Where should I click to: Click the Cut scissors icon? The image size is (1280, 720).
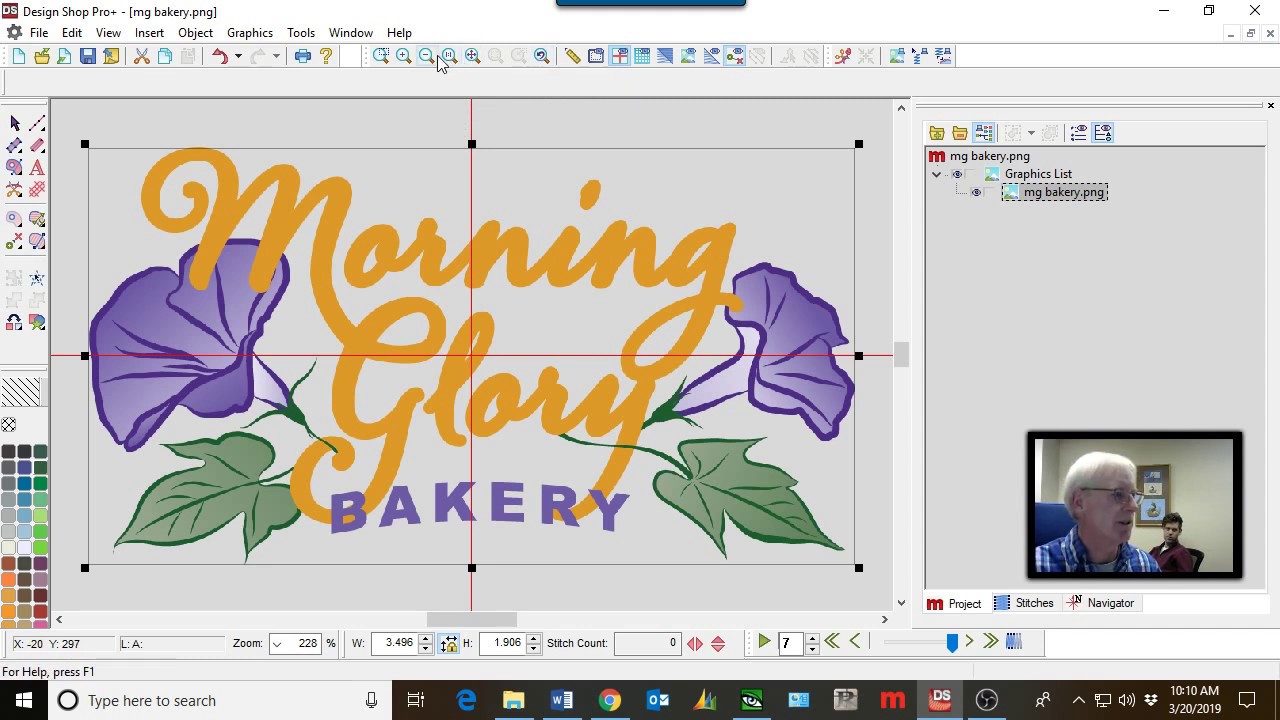tap(142, 56)
